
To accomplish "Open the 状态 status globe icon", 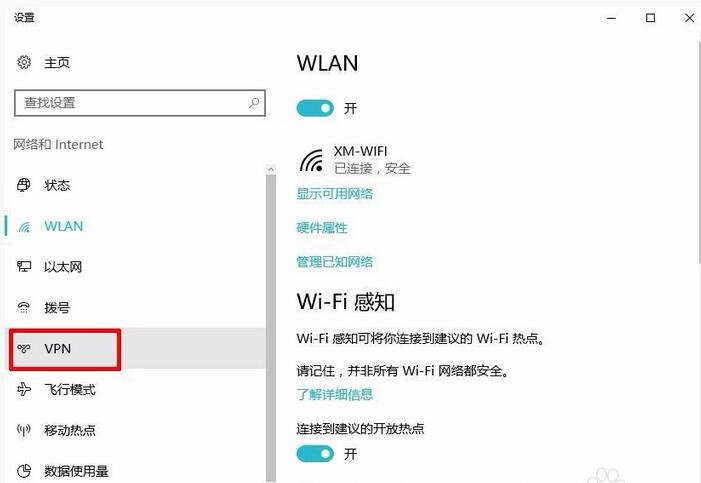I will (x=24, y=185).
